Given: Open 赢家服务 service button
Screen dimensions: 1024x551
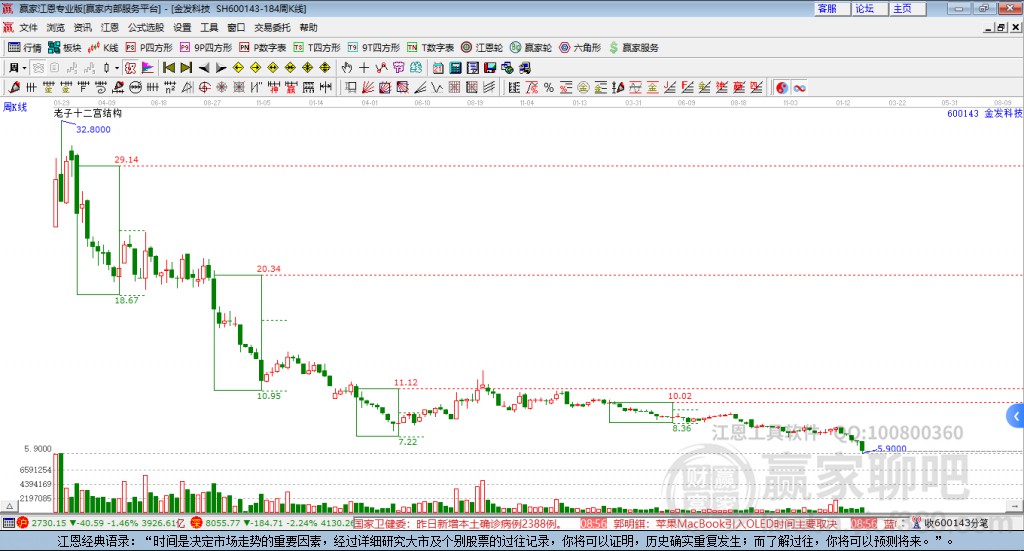Looking at the screenshot, I should click(633, 48).
